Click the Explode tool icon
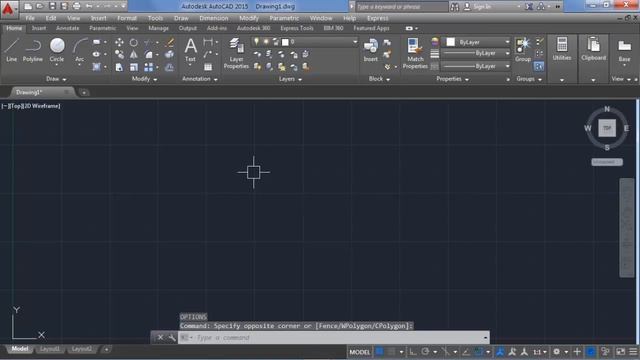This screenshot has width=640, height=360. coord(170,54)
